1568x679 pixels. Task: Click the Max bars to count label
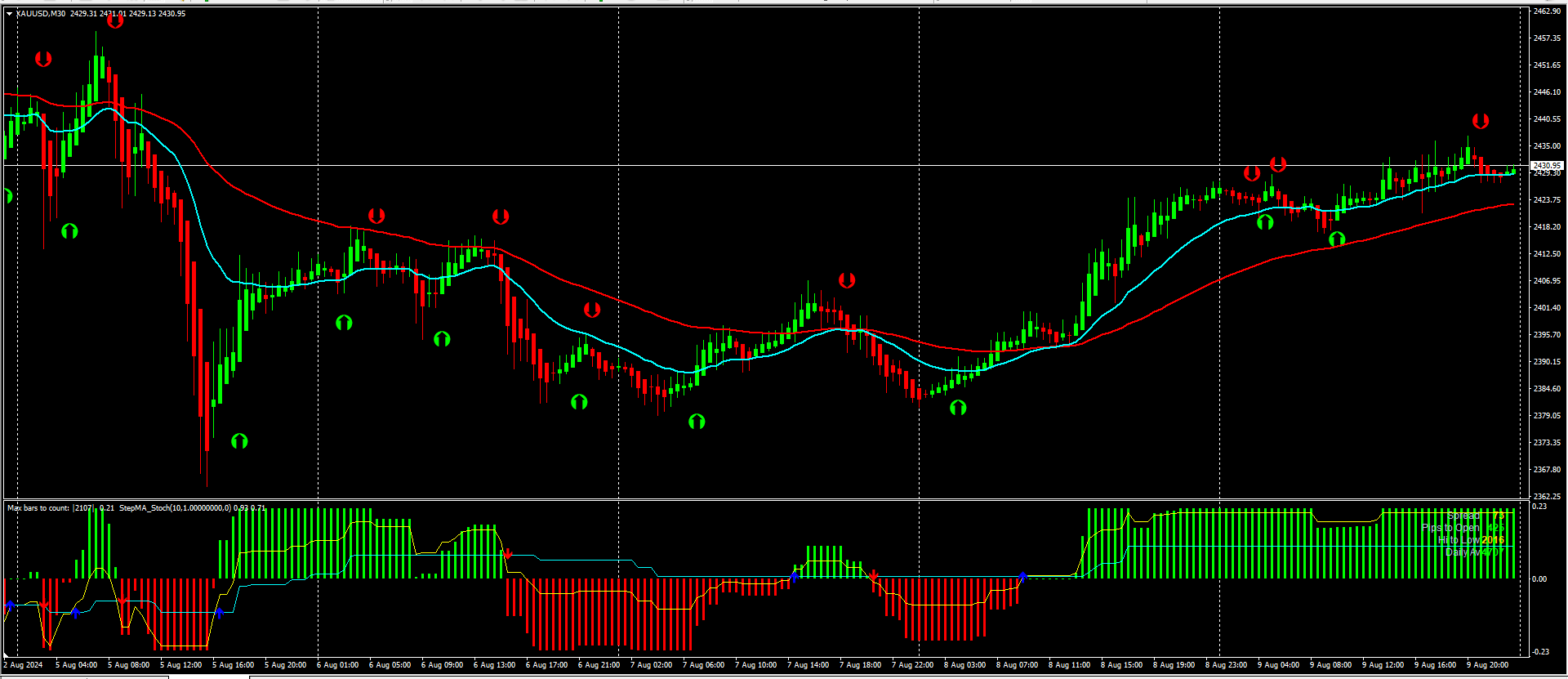tap(38, 508)
